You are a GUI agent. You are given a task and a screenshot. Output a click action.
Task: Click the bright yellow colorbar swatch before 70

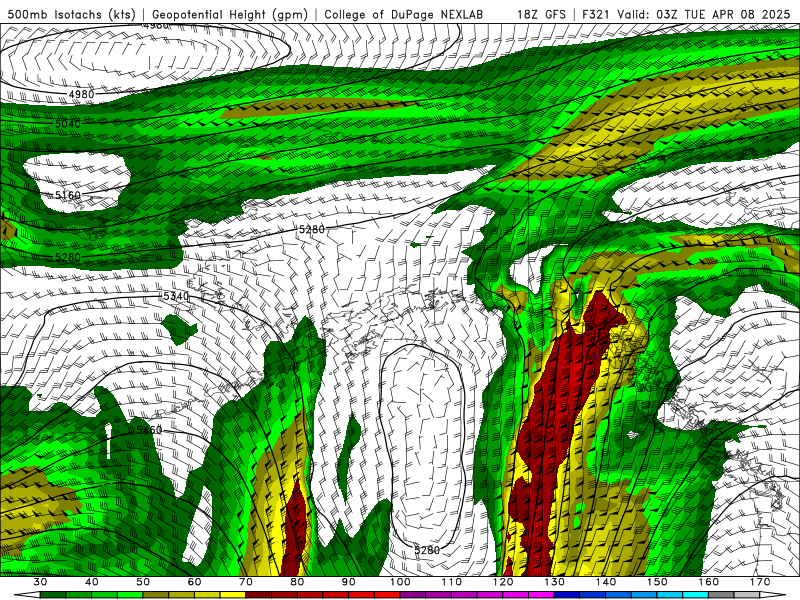[x=233, y=595]
